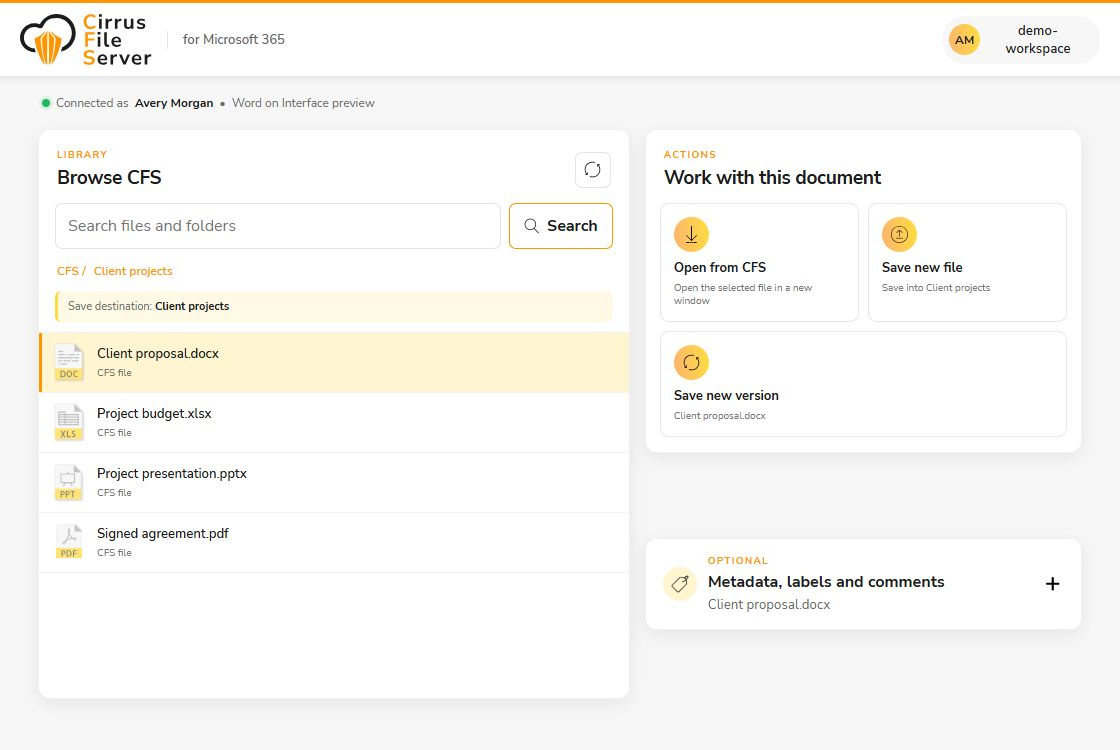Select Client proposal.docx file row
Screen dimensions: 1120x750
click(x=334, y=362)
